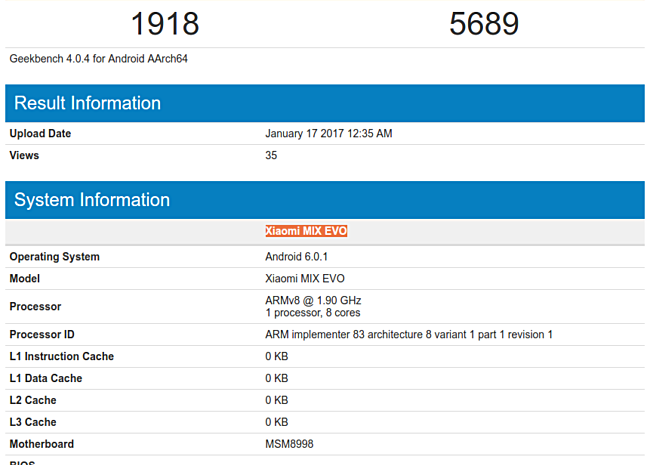Click the 'Processor ID' label

42,334
